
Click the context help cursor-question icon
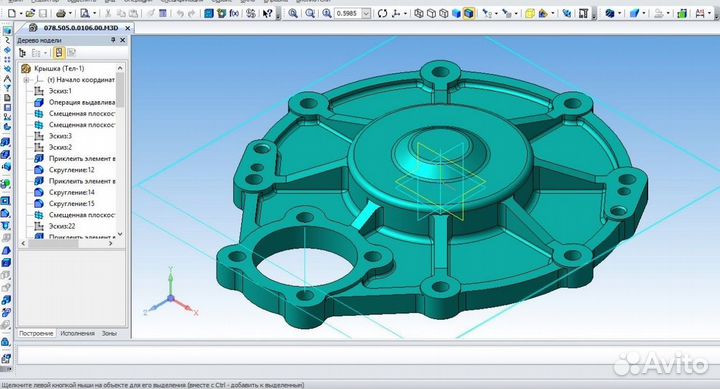point(267,13)
